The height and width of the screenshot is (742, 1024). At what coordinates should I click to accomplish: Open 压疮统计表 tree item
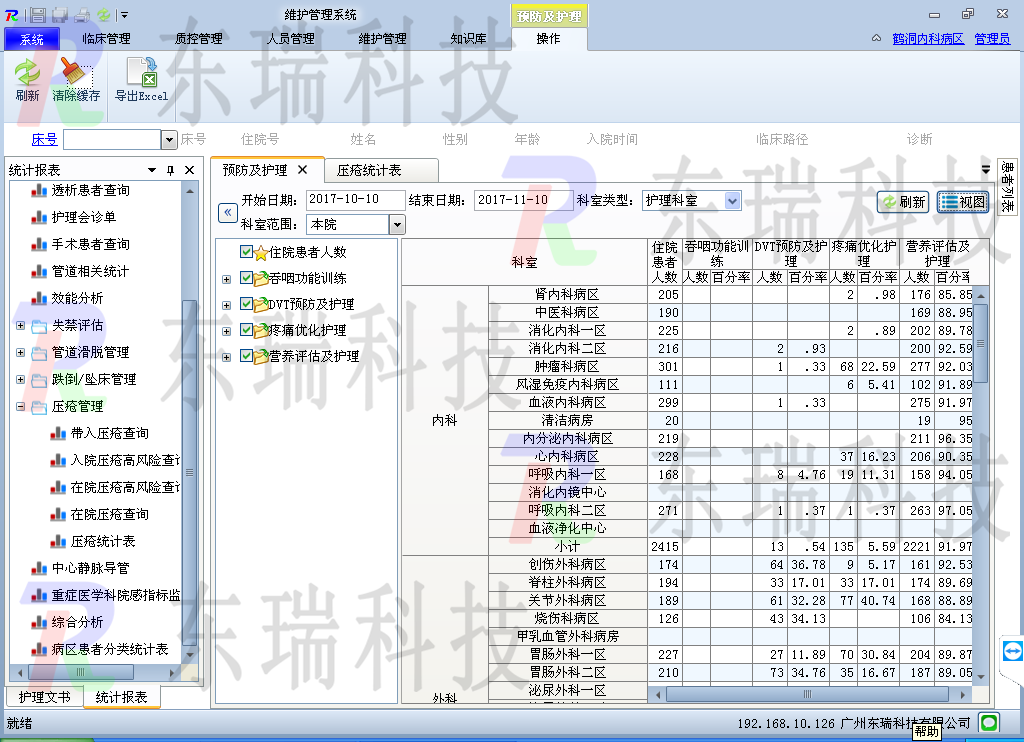(x=103, y=541)
